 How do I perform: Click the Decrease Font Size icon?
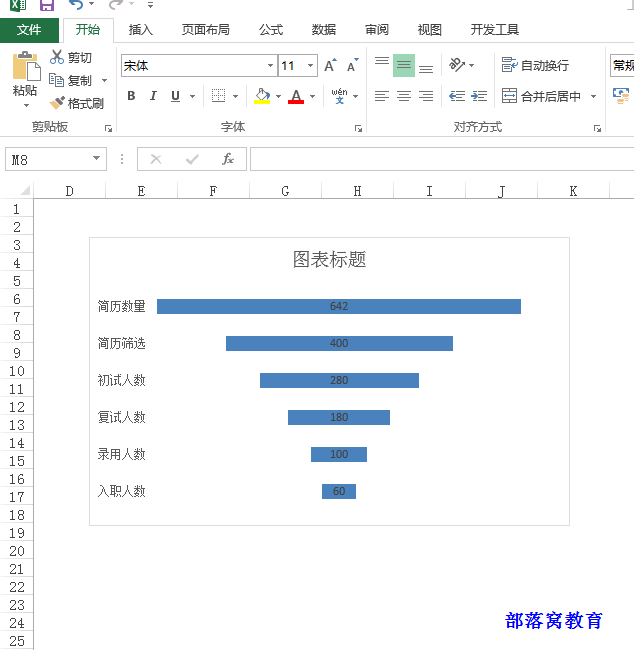click(x=353, y=65)
